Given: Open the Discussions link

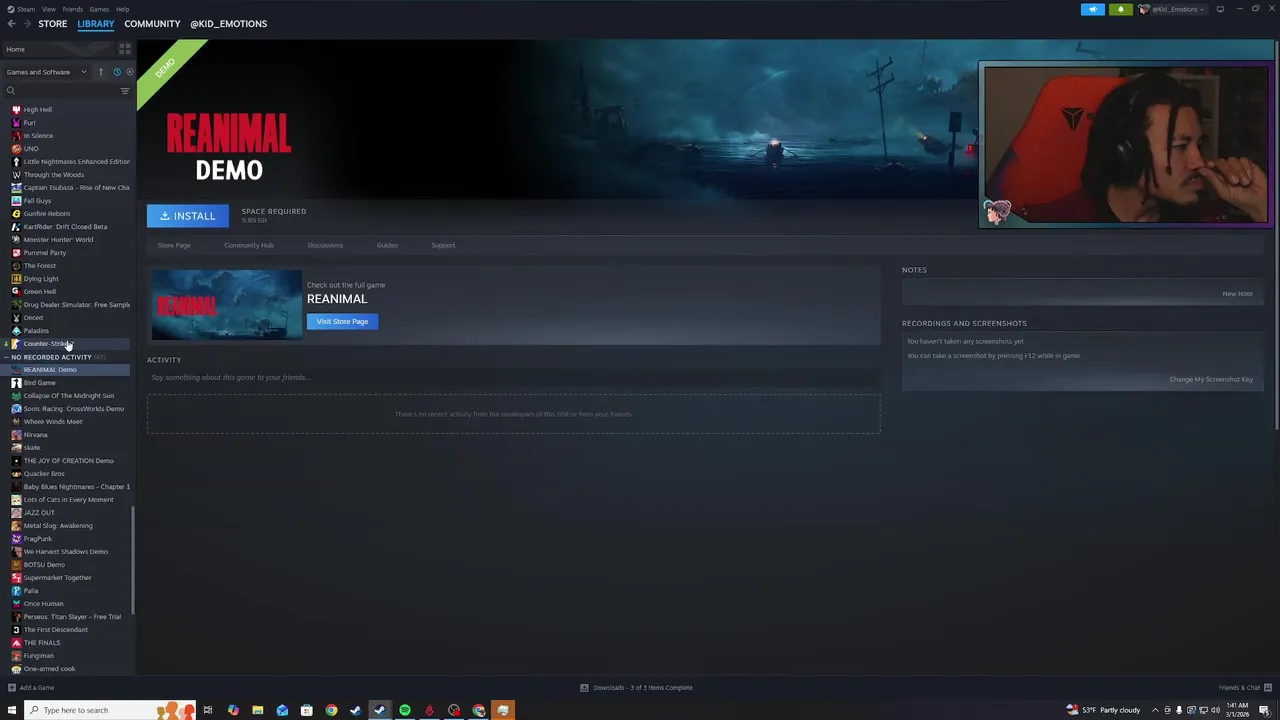Looking at the screenshot, I should [x=325, y=245].
